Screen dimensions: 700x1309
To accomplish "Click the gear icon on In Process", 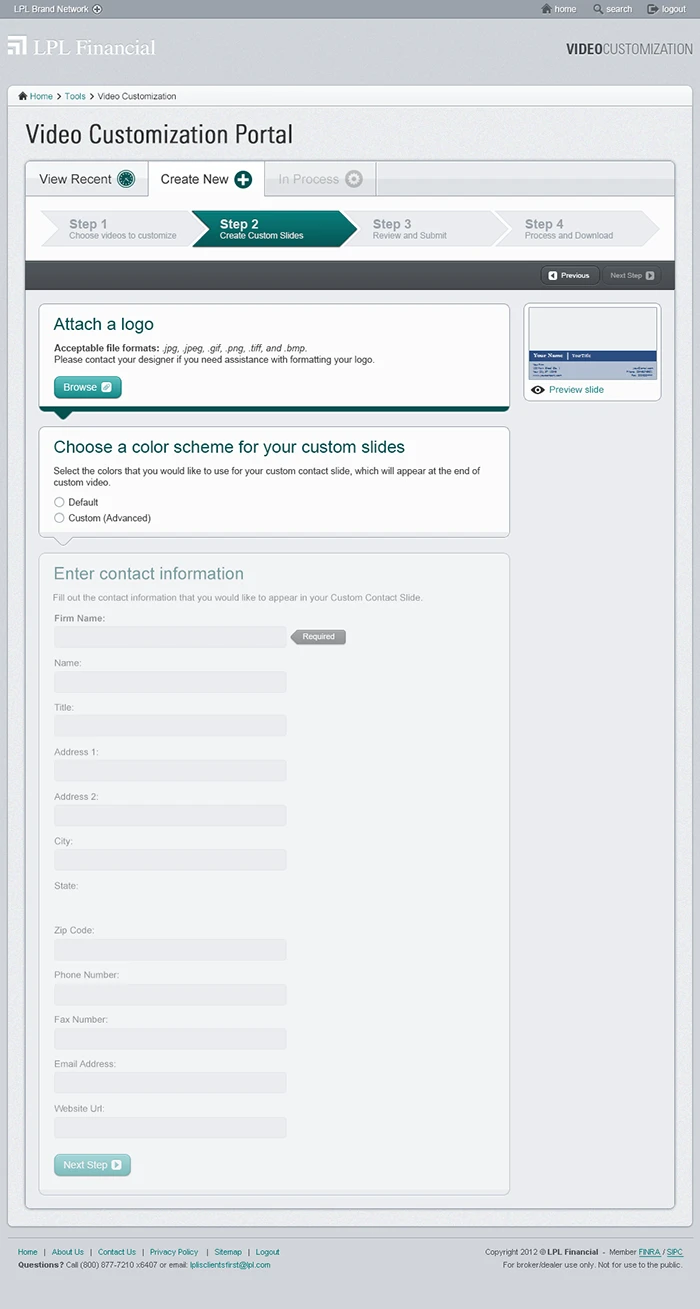I will tap(353, 179).
